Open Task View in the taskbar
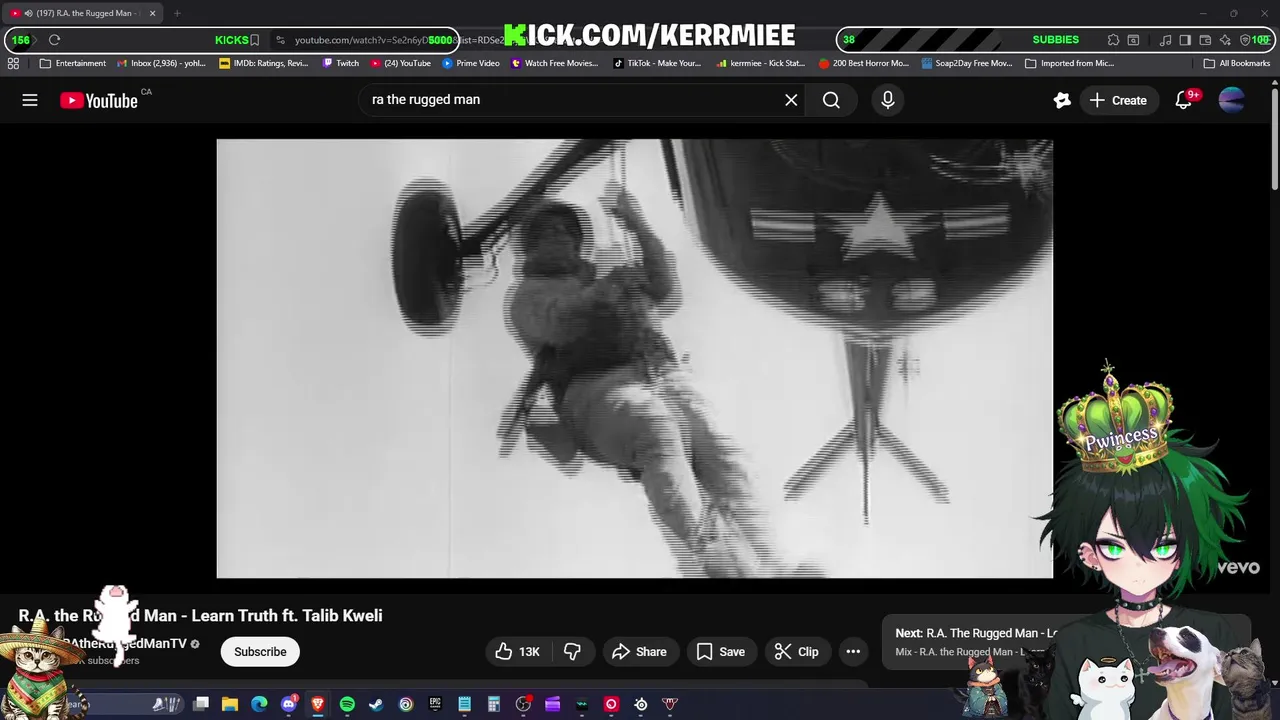1280x720 pixels. coord(201,704)
